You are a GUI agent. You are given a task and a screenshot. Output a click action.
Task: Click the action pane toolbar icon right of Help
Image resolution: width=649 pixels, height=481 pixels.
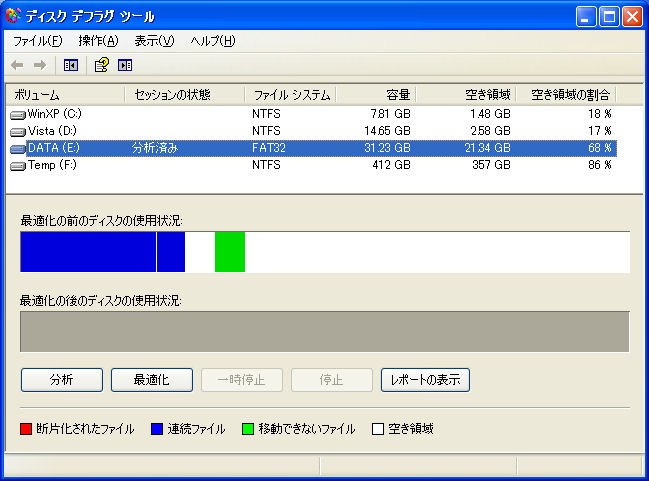pos(125,65)
